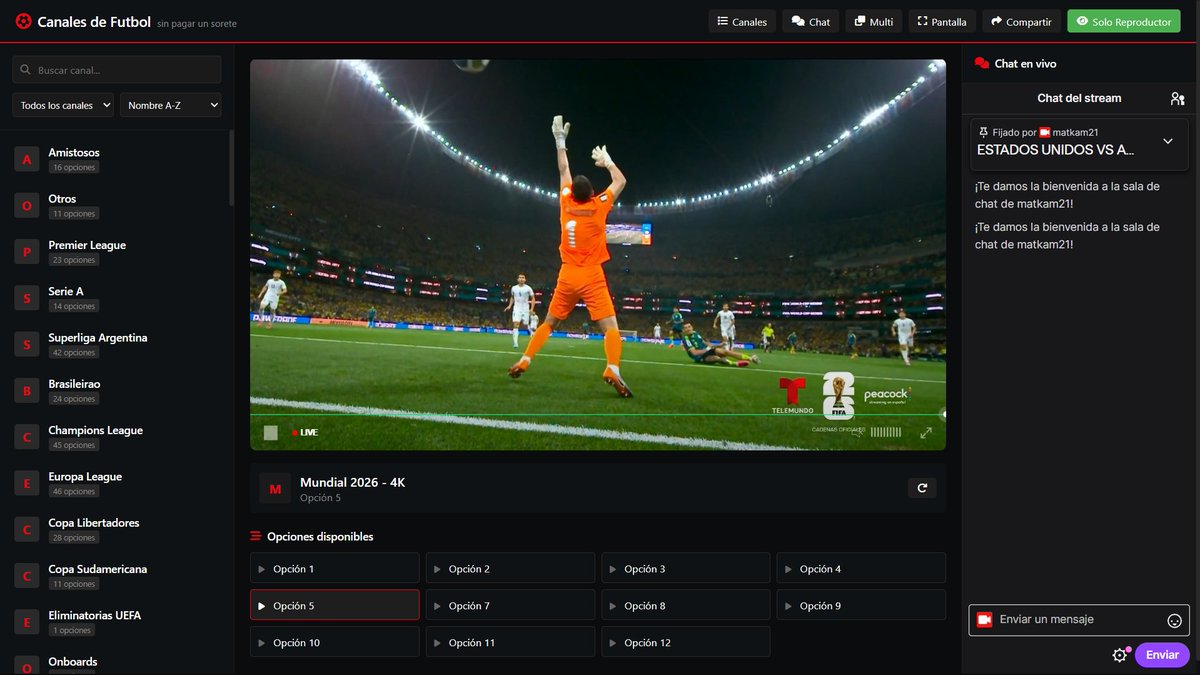Click the LIVE indicator in player
The width and height of the screenshot is (1200, 675).
pos(305,433)
